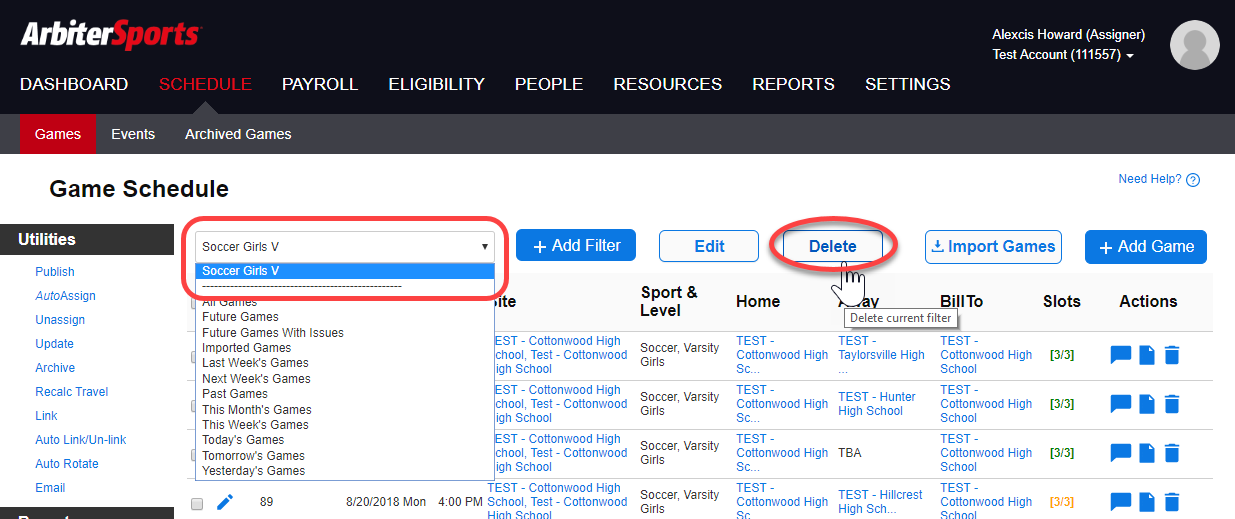
Task: Switch to the Events tab
Action: pos(133,134)
